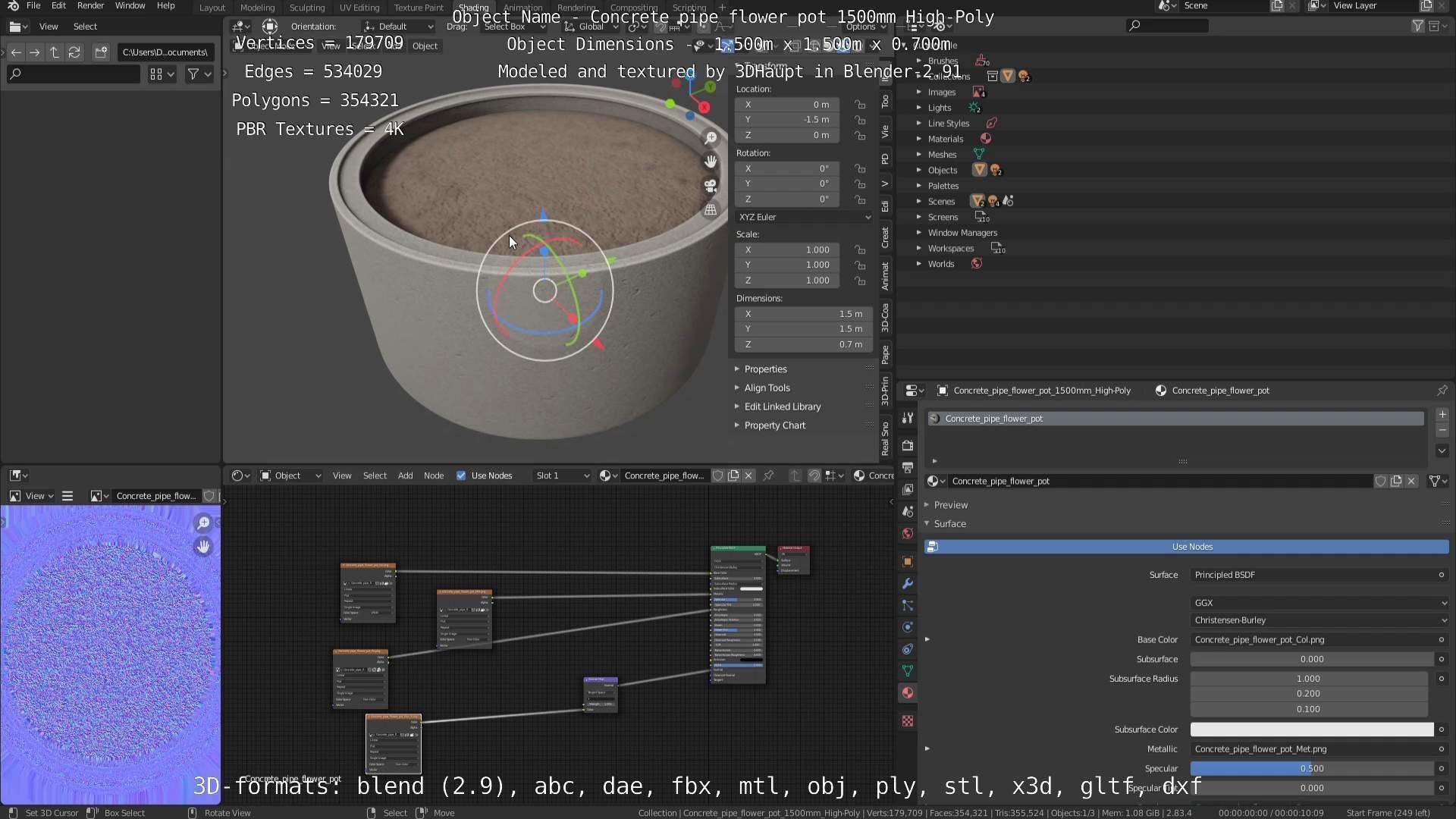This screenshot has height=819, width=1456.
Task: Toggle Use Nodes checkbox in node editor
Action: (x=461, y=475)
